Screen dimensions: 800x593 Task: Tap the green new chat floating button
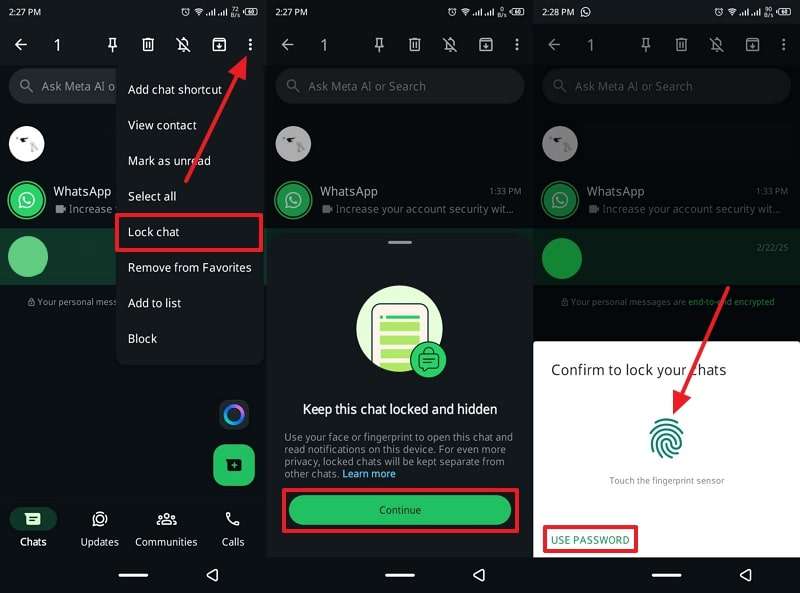pyautogui.click(x=234, y=465)
